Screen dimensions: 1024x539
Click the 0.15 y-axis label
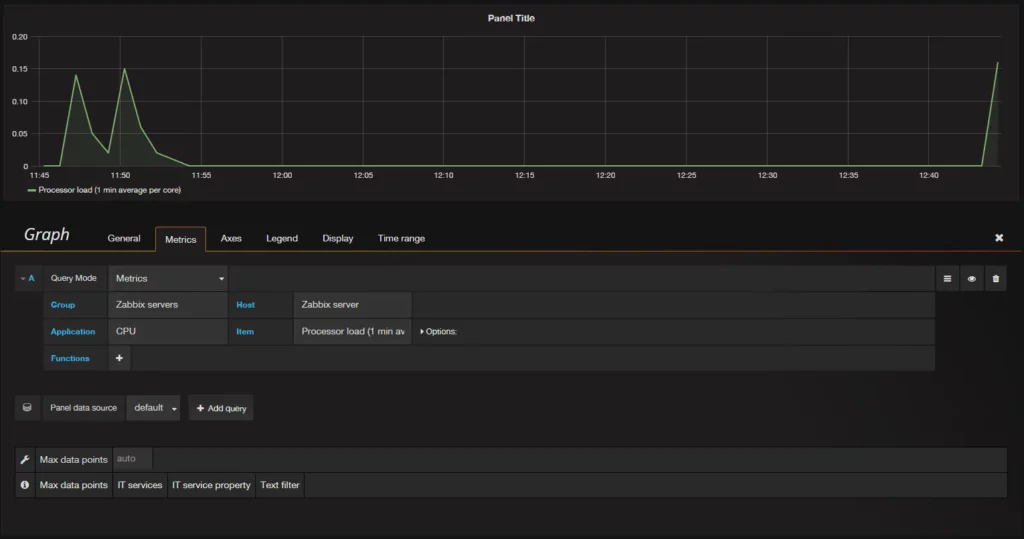[x=20, y=69]
